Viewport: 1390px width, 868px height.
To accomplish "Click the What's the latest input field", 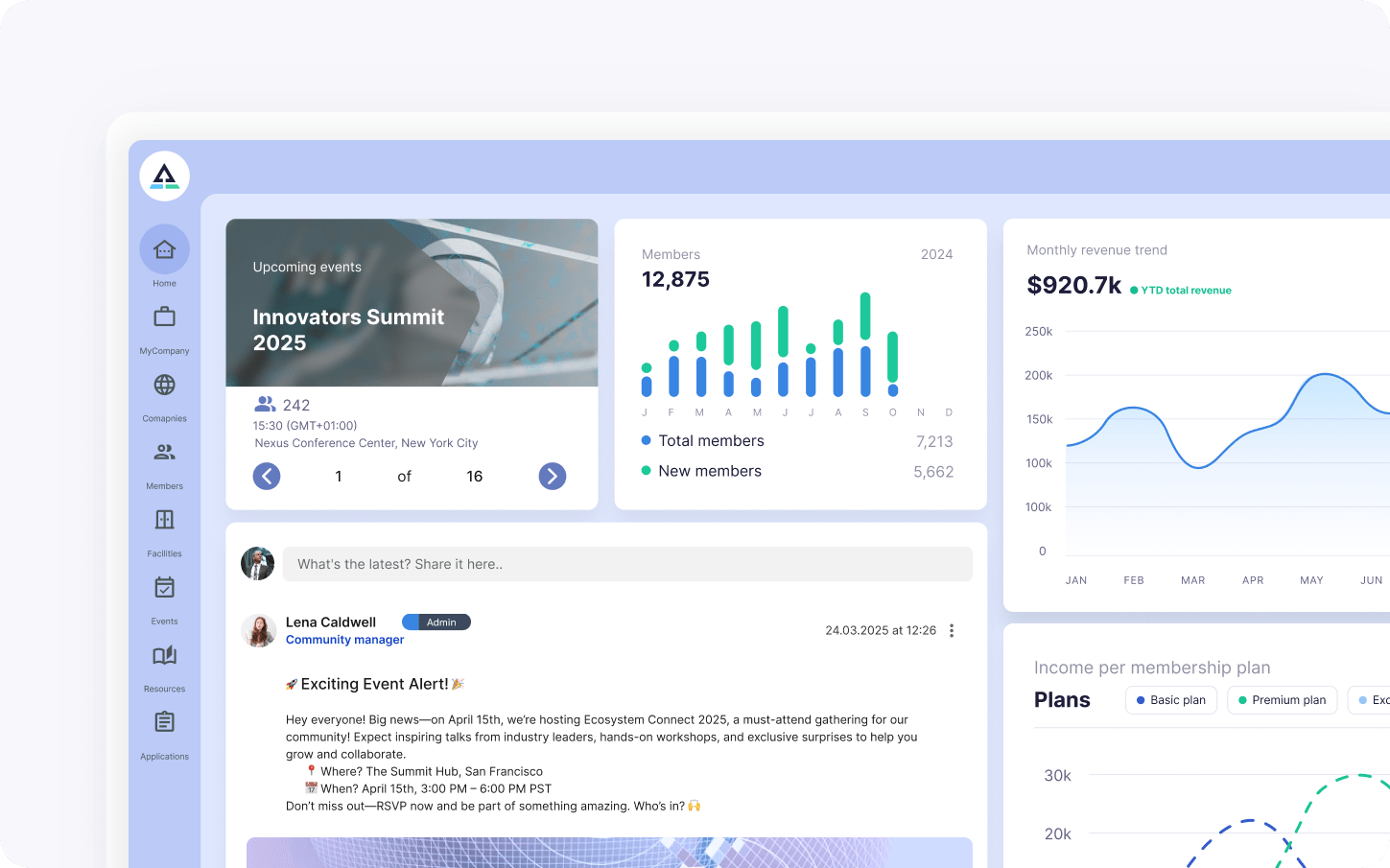I will pyautogui.click(x=627, y=564).
